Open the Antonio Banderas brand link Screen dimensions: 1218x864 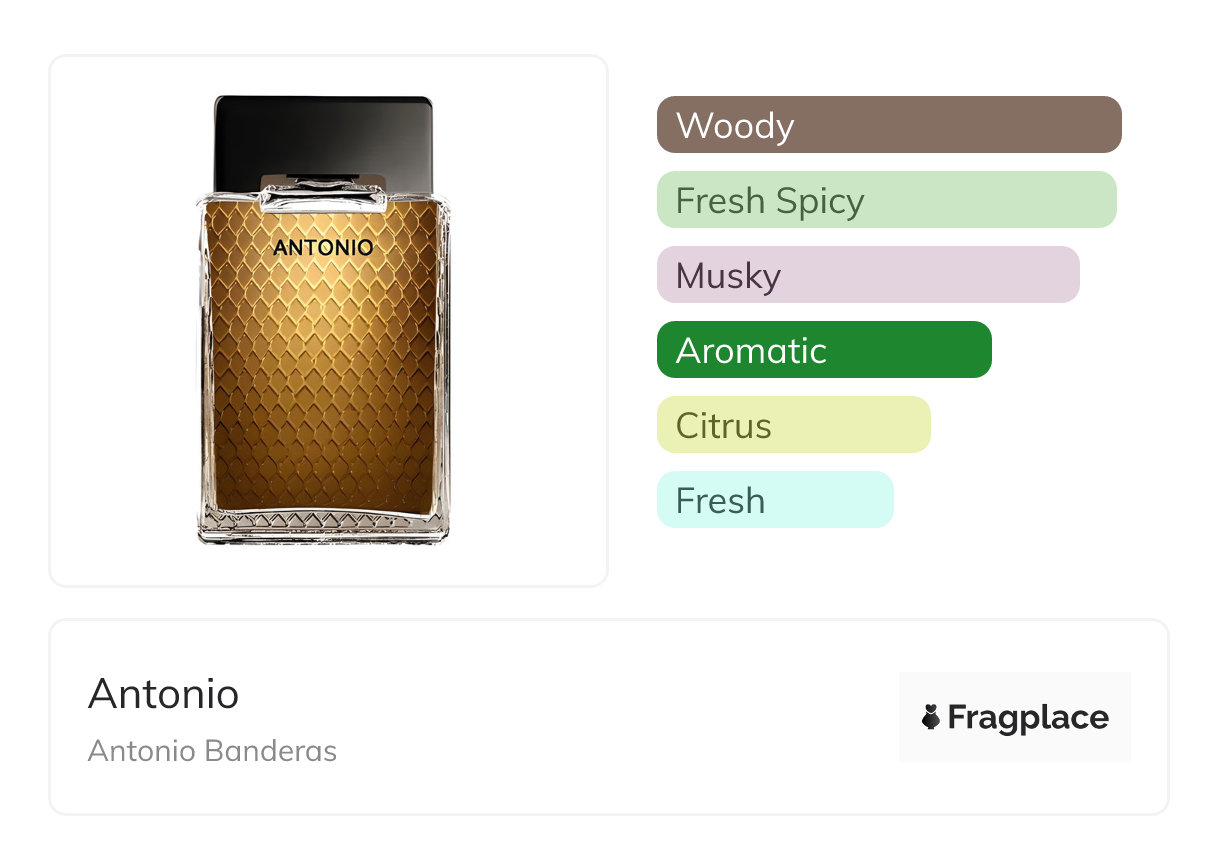(x=212, y=751)
